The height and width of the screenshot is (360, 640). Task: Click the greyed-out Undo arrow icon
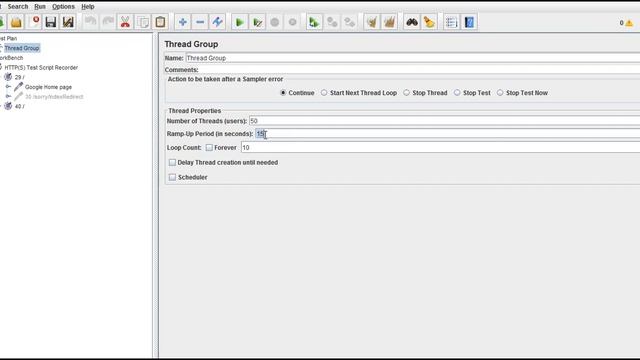90,22
